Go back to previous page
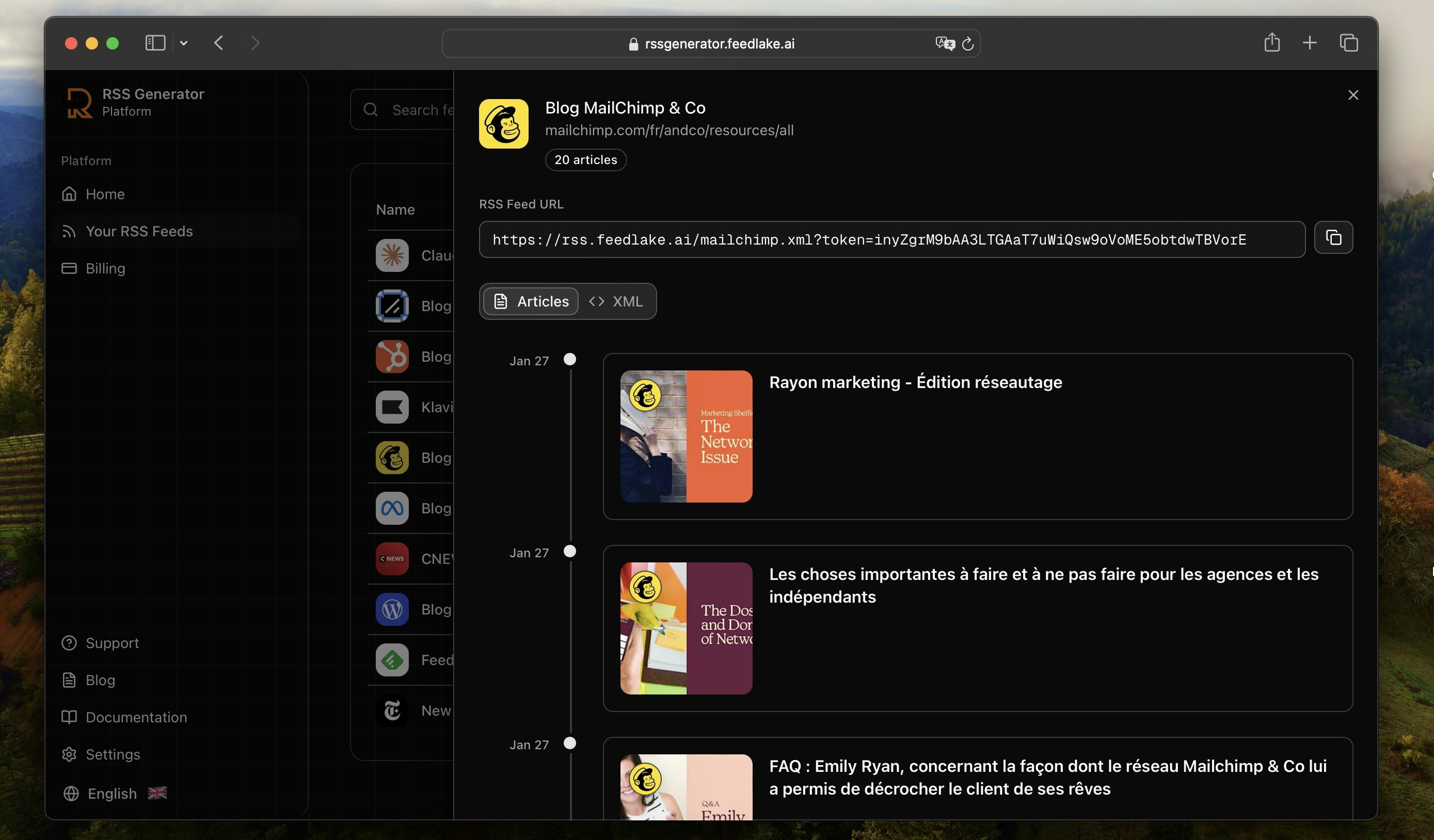The image size is (1434, 840). pyautogui.click(x=219, y=43)
